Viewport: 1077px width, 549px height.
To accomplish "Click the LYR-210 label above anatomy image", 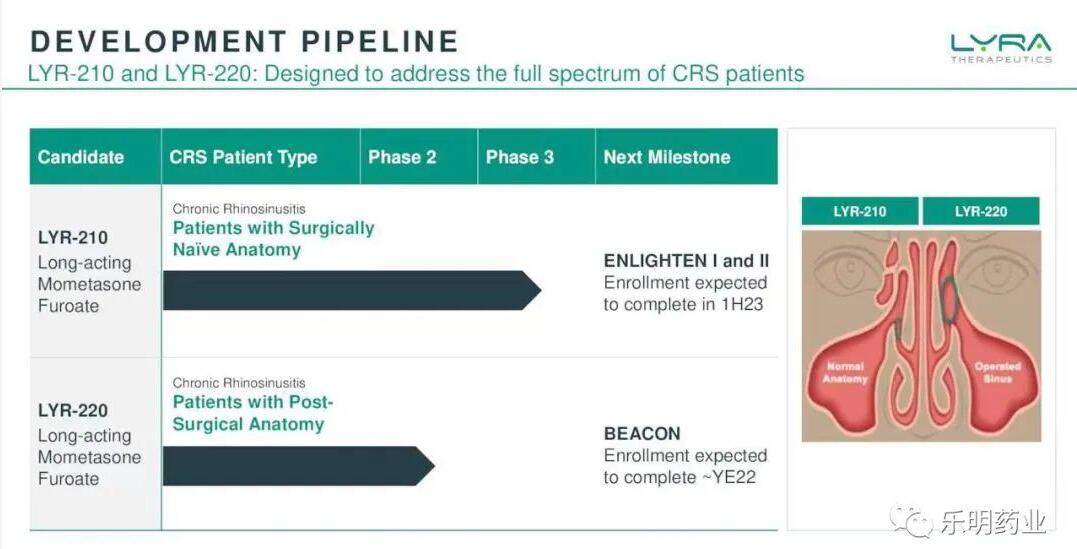I will click(x=860, y=211).
